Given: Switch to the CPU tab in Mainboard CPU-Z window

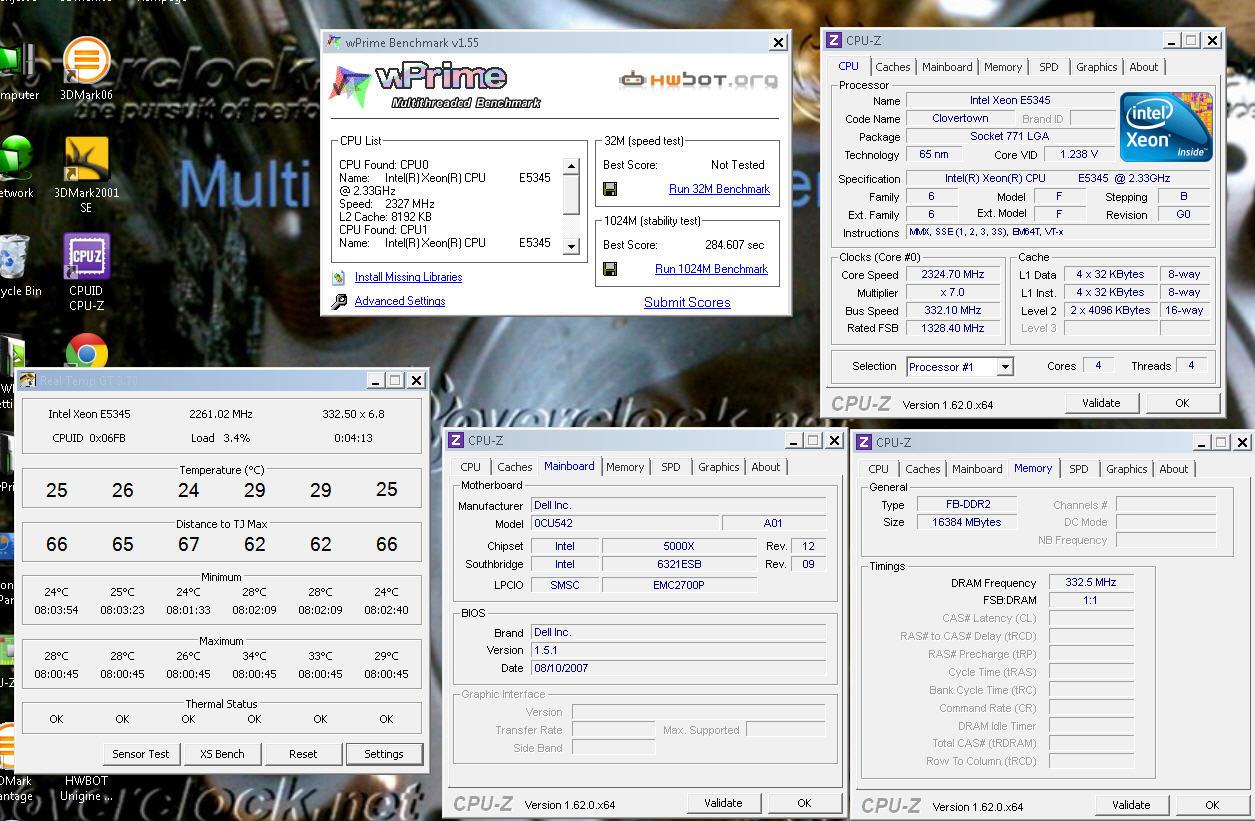Looking at the screenshot, I should click(470, 467).
